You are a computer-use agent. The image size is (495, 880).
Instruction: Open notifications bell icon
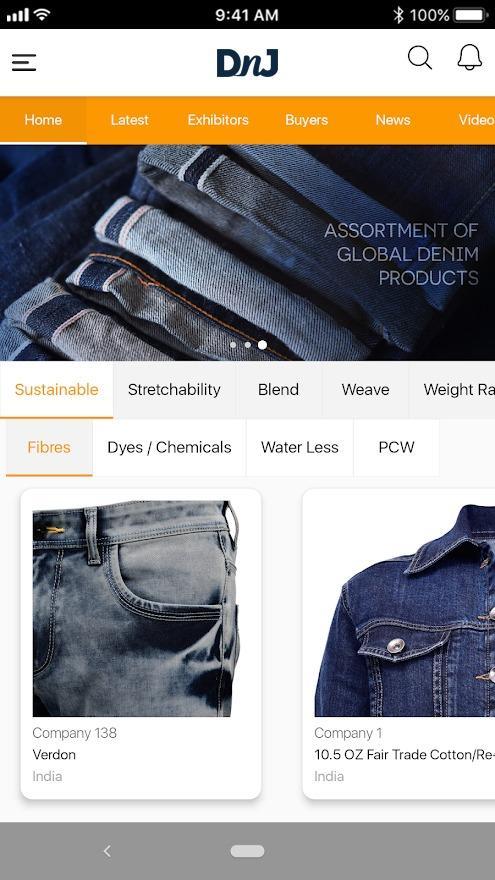pos(470,57)
